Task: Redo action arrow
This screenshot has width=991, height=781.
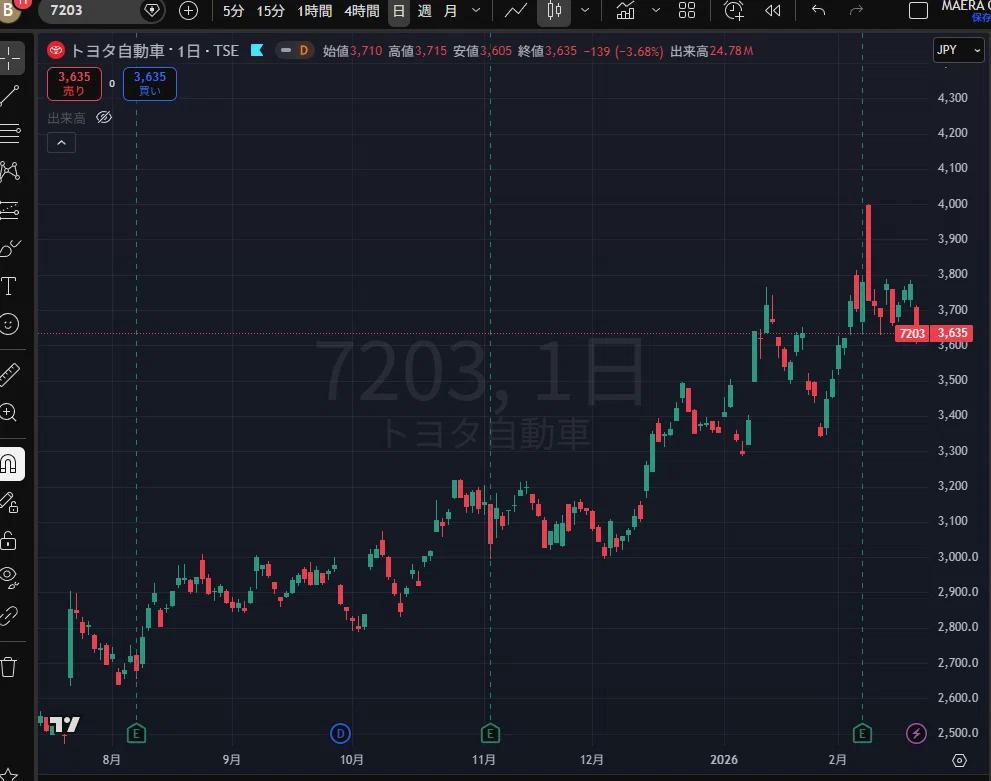Action: point(856,11)
